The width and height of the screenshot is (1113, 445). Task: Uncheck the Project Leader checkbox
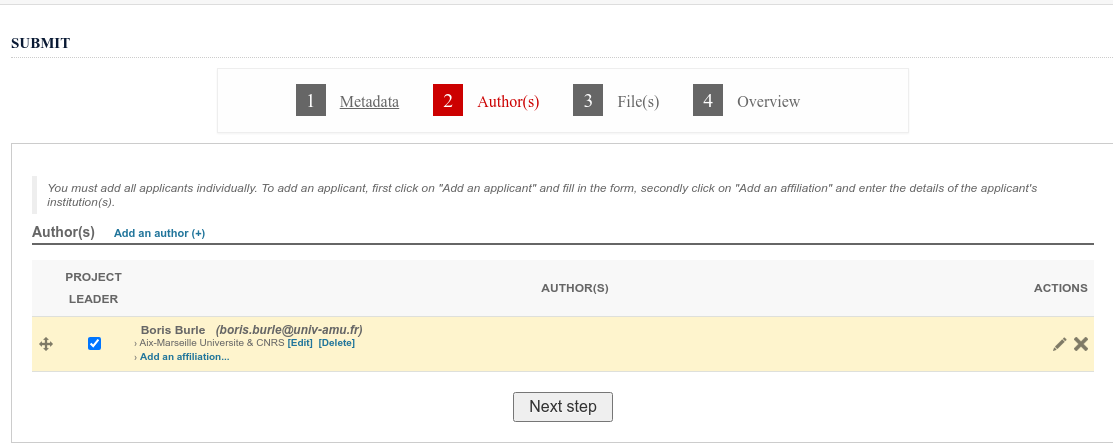tap(94, 344)
